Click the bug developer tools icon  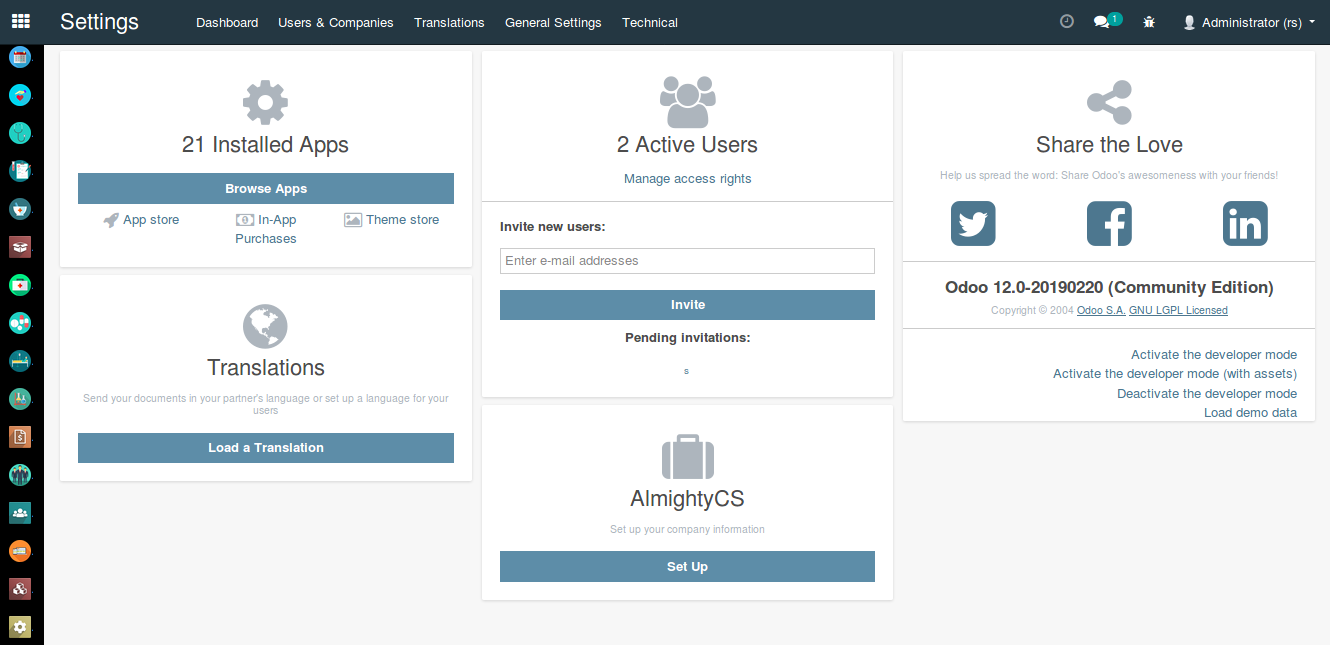[1149, 21]
